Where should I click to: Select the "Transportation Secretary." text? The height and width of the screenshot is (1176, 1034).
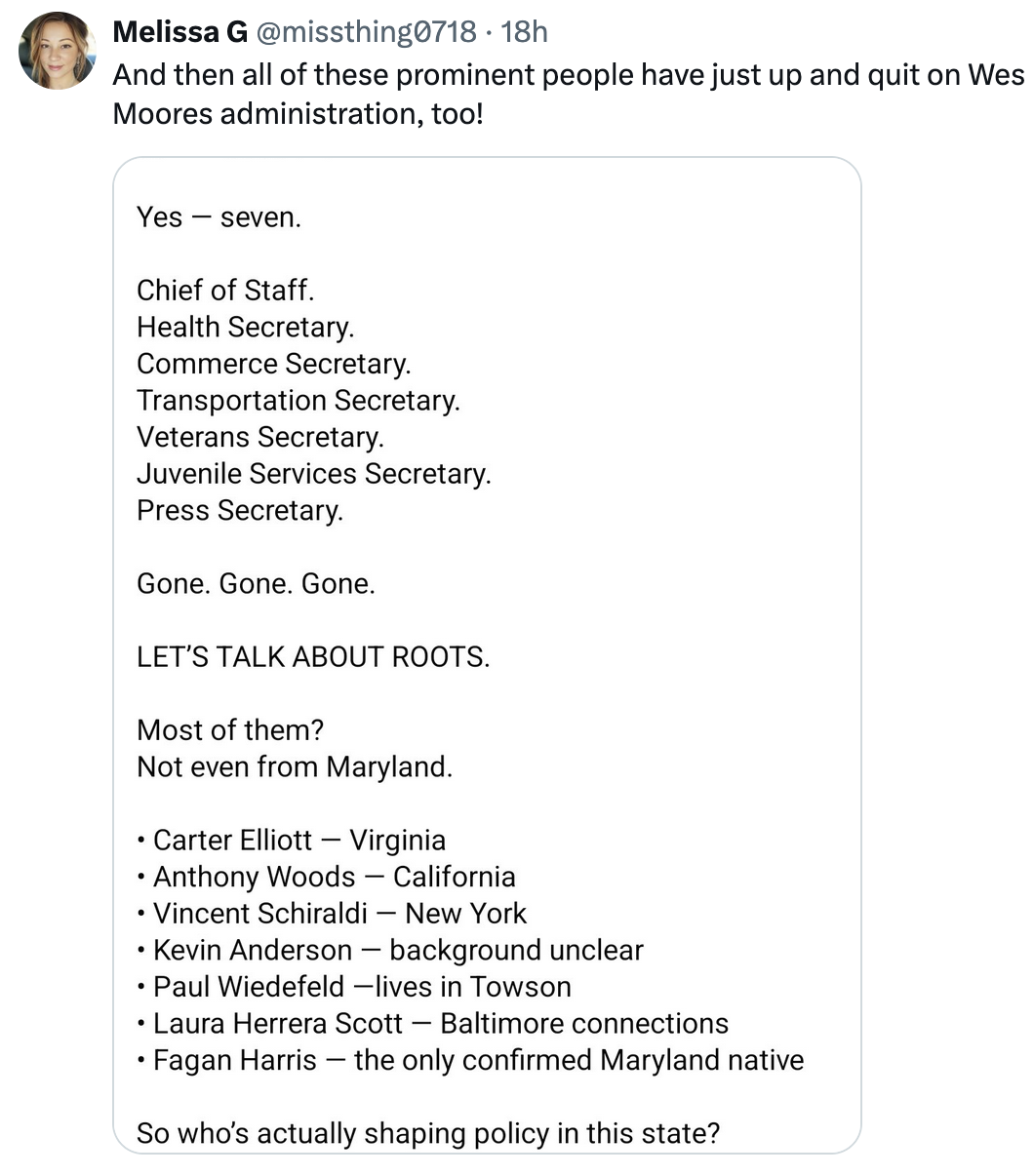pyautogui.click(x=298, y=400)
